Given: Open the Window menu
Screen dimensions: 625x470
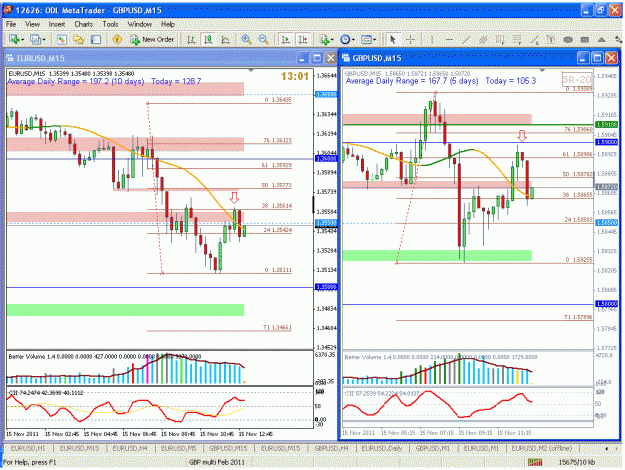Looking at the screenshot, I should pyautogui.click(x=140, y=24).
